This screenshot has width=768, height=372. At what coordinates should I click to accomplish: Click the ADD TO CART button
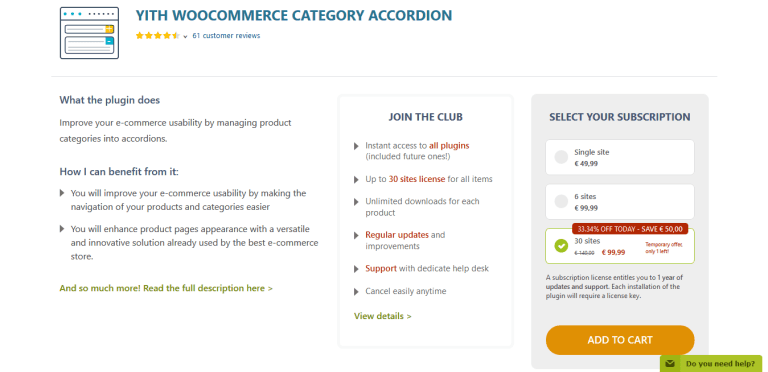tap(620, 340)
